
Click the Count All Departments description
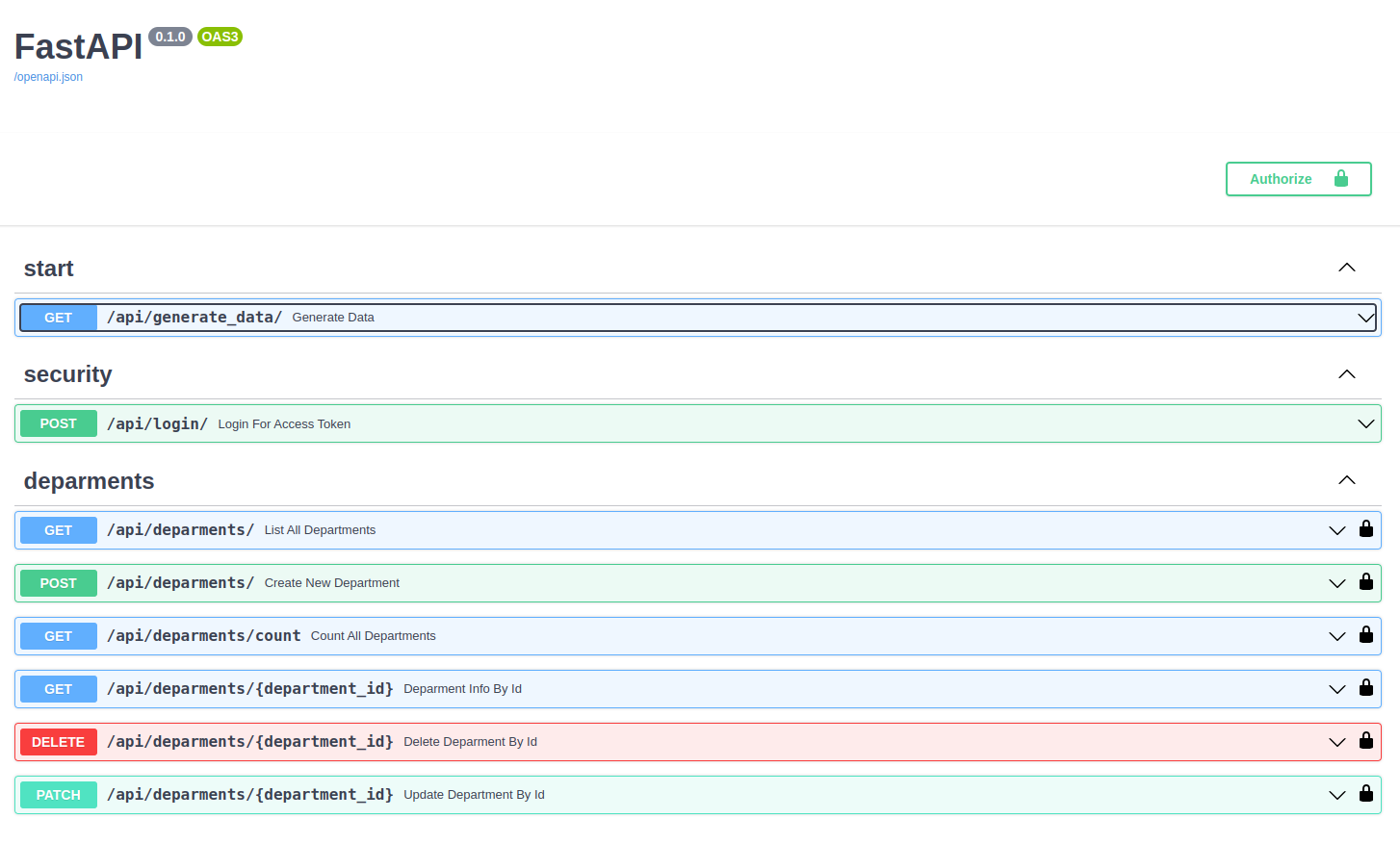tap(374, 636)
